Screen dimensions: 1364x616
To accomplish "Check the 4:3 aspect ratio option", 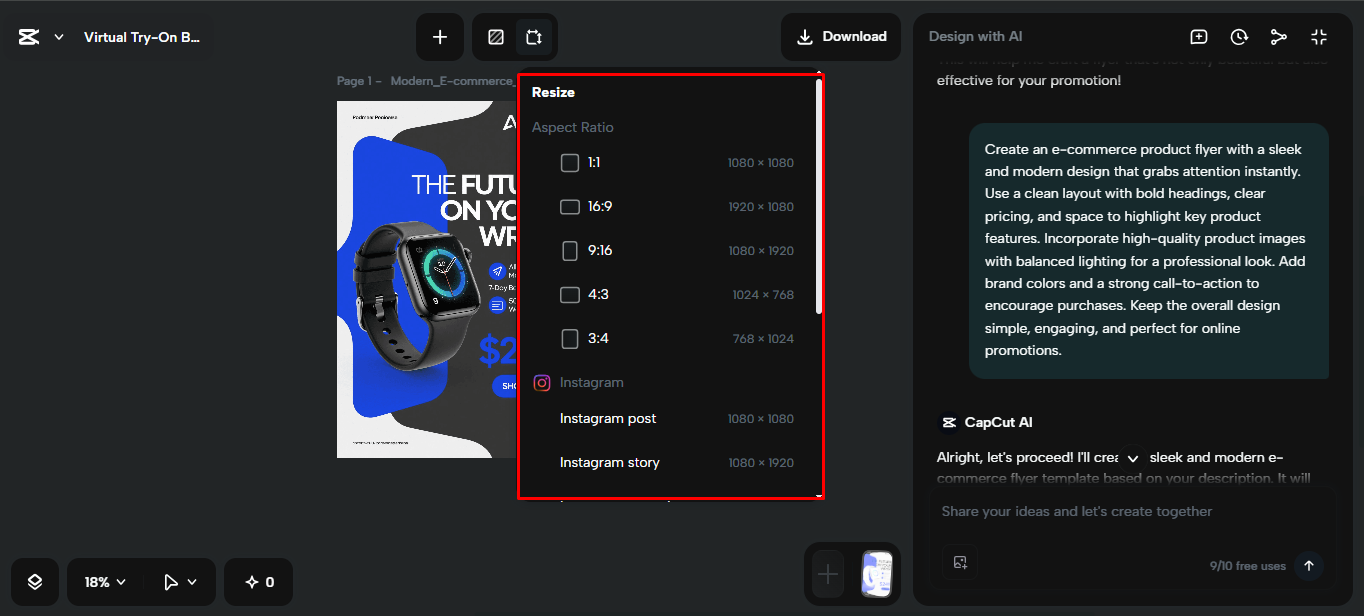I will pos(570,294).
